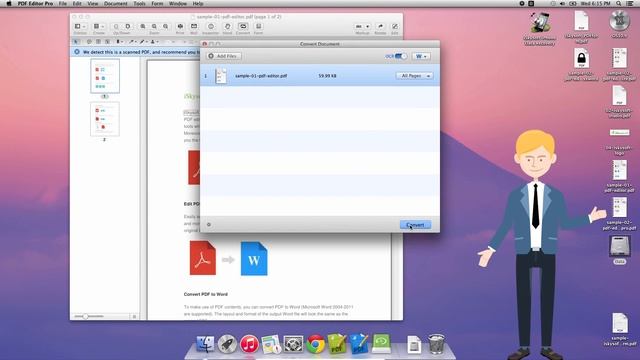
Task: Click the Mail toolbar icon
Action: tap(194, 27)
